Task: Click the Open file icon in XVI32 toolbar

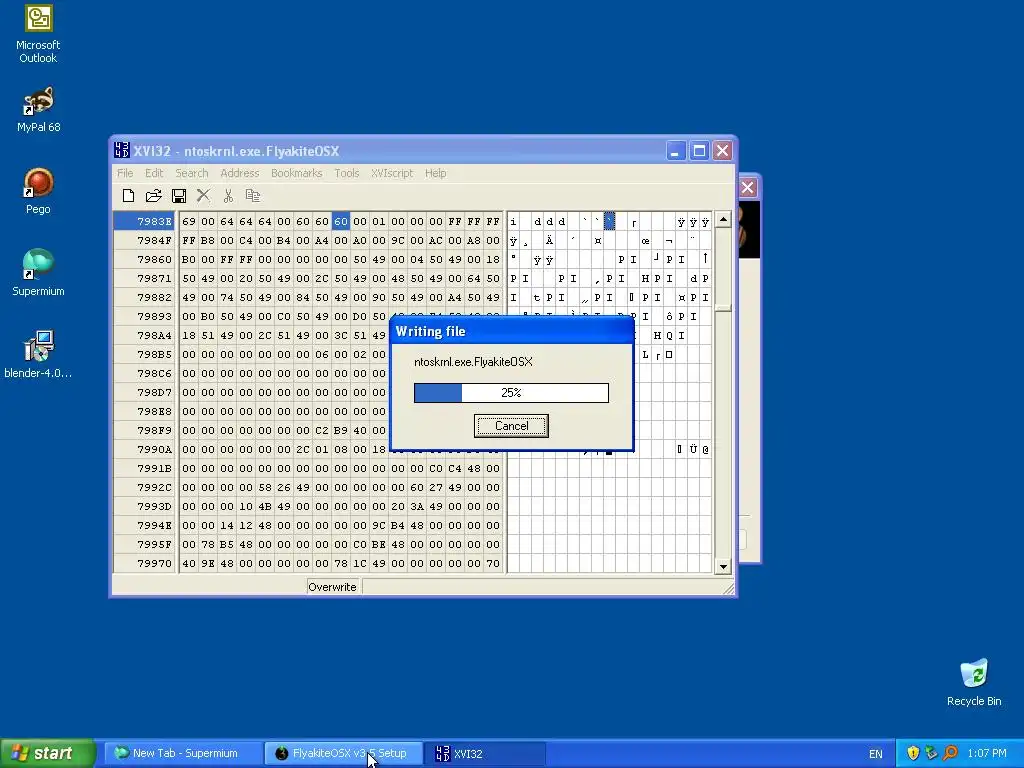Action: [x=153, y=195]
